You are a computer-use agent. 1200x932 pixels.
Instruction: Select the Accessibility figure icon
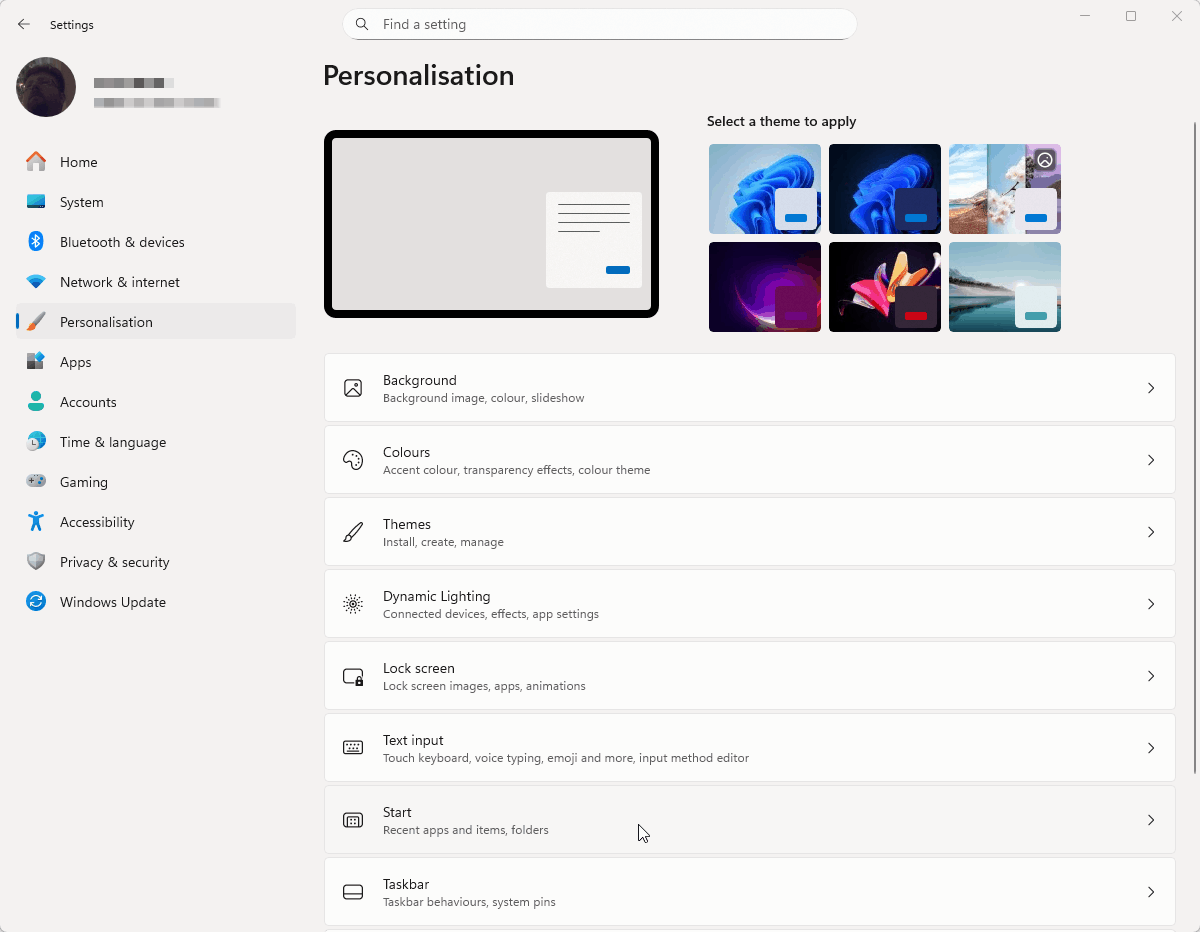36,522
